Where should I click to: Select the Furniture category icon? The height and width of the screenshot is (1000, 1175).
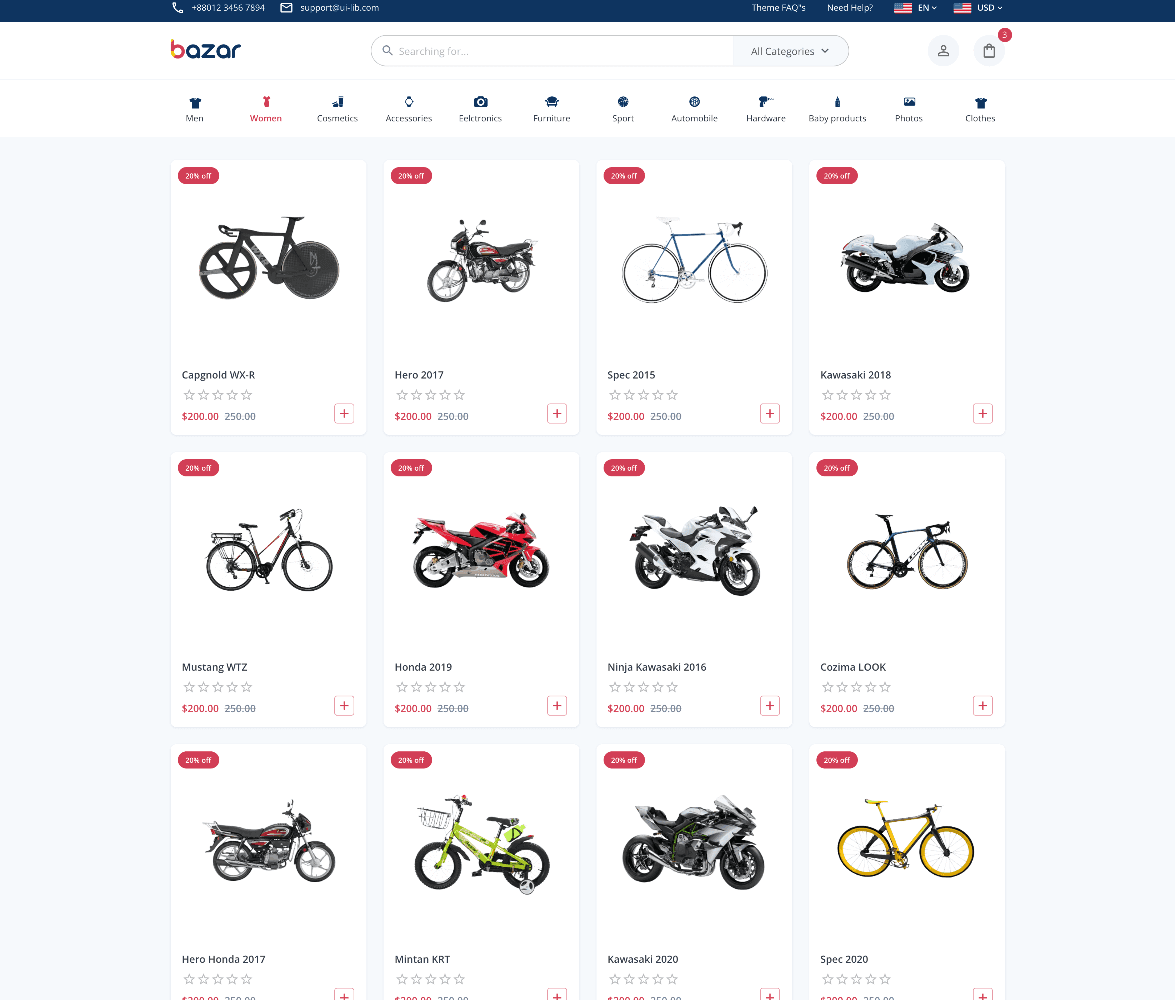(551, 102)
